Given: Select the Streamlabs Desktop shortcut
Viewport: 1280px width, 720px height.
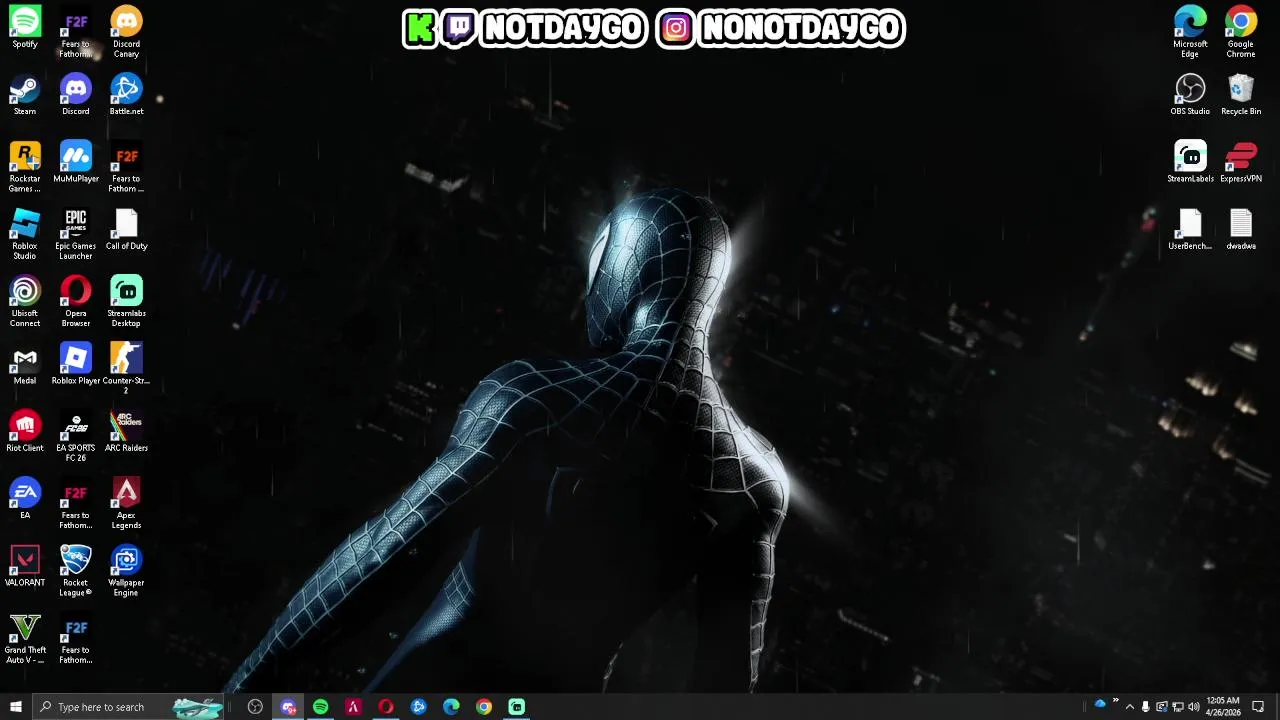Looking at the screenshot, I should point(126,301).
